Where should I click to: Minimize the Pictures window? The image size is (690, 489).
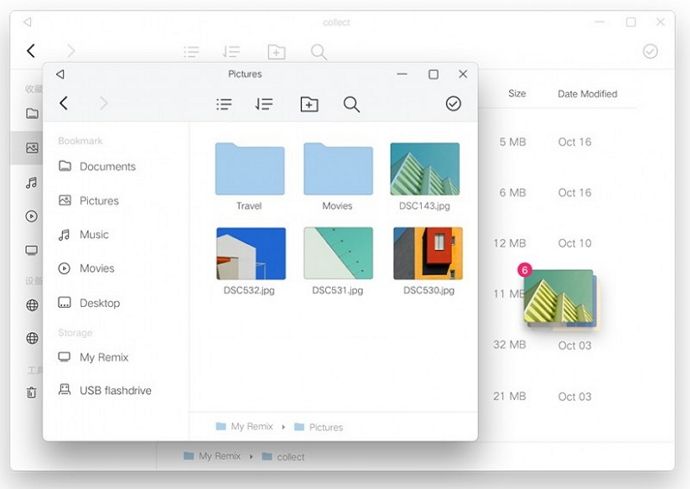(x=402, y=74)
